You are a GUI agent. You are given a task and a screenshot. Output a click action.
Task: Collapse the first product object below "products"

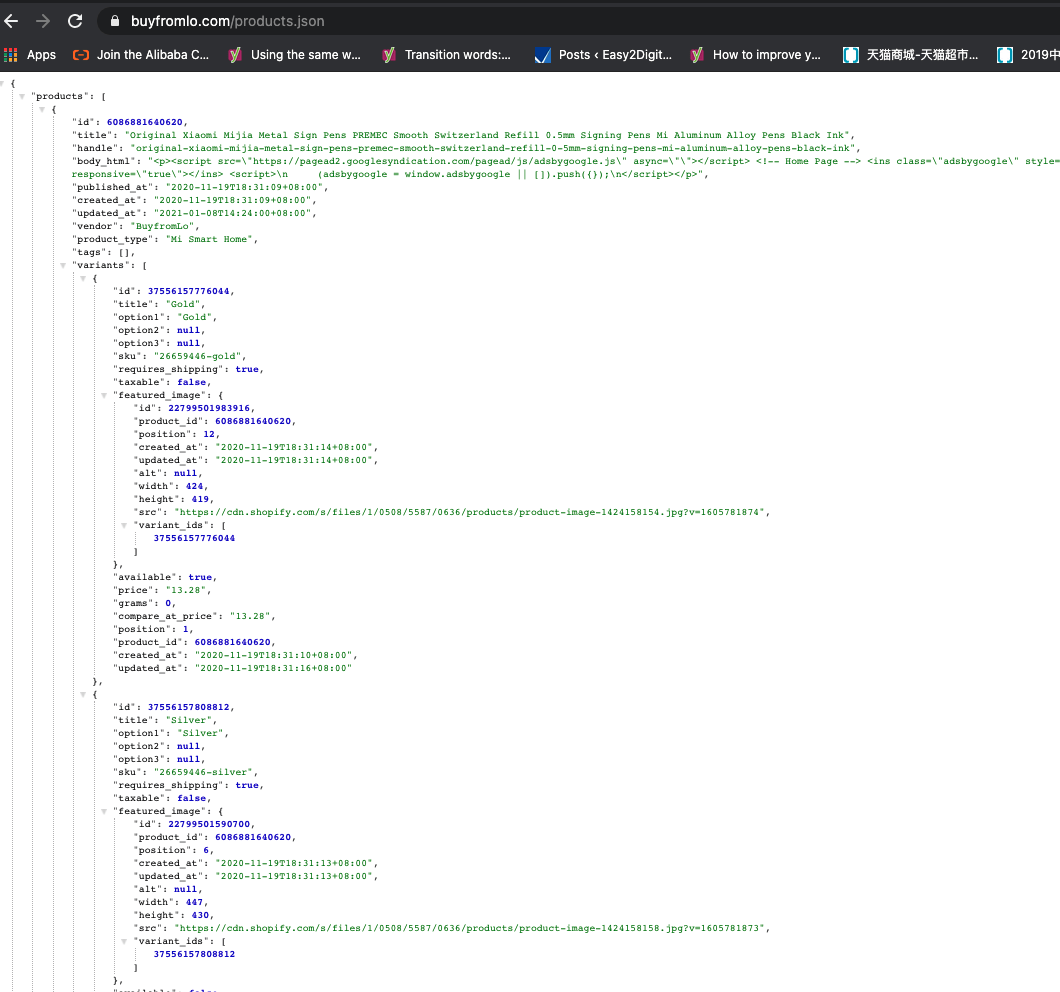(x=42, y=110)
